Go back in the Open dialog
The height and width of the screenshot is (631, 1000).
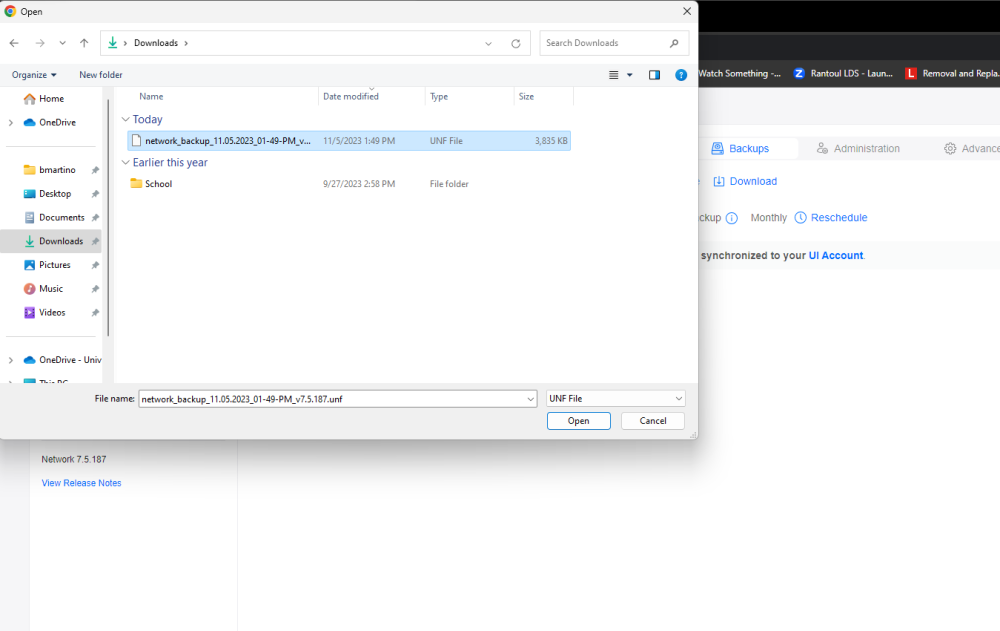pyautogui.click(x=14, y=43)
